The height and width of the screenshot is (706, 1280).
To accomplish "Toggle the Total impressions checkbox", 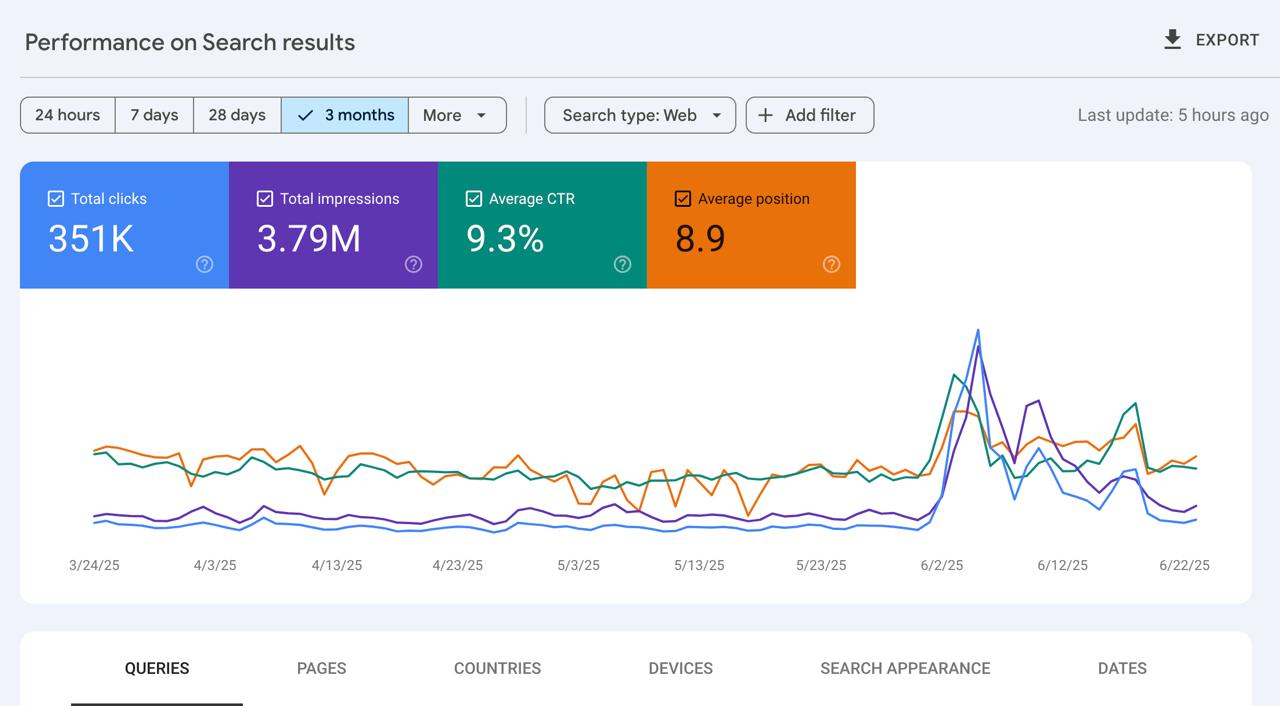I will tap(265, 199).
